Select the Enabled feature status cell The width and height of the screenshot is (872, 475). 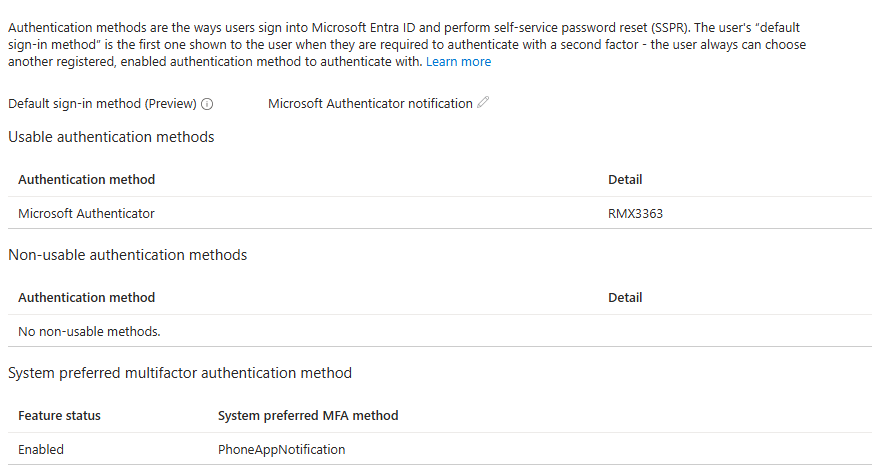click(x=41, y=449)
